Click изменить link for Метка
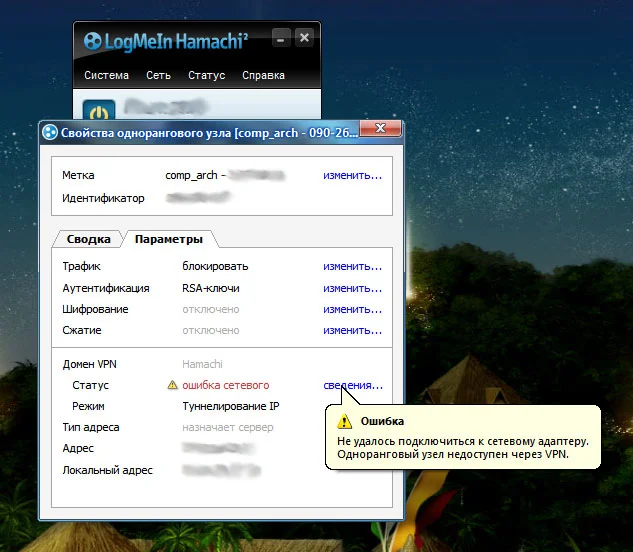Screen dimensions: 633x552 [352, 176]
